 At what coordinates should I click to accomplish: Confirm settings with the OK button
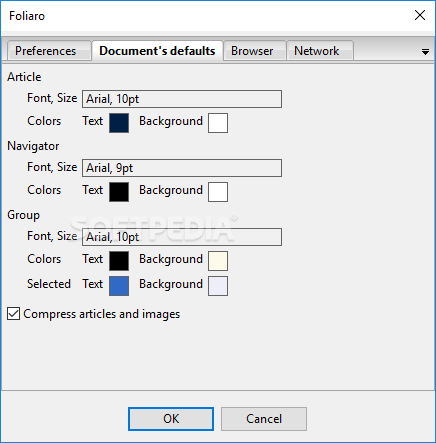[x=171, y=419]
